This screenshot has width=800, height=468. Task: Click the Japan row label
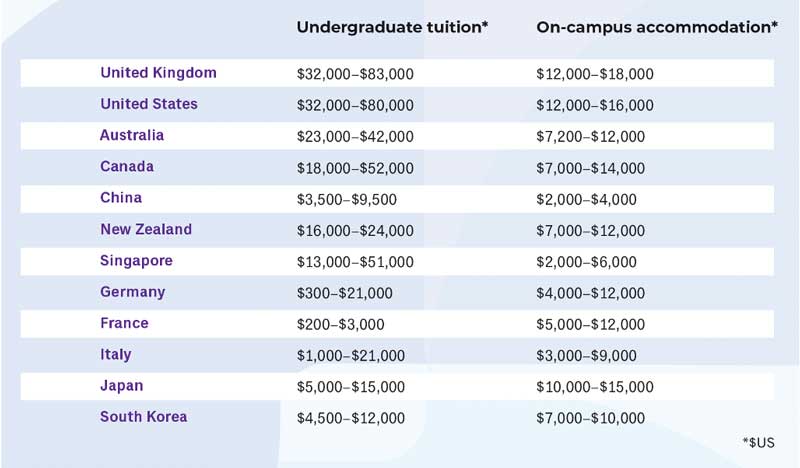(122, 385)
